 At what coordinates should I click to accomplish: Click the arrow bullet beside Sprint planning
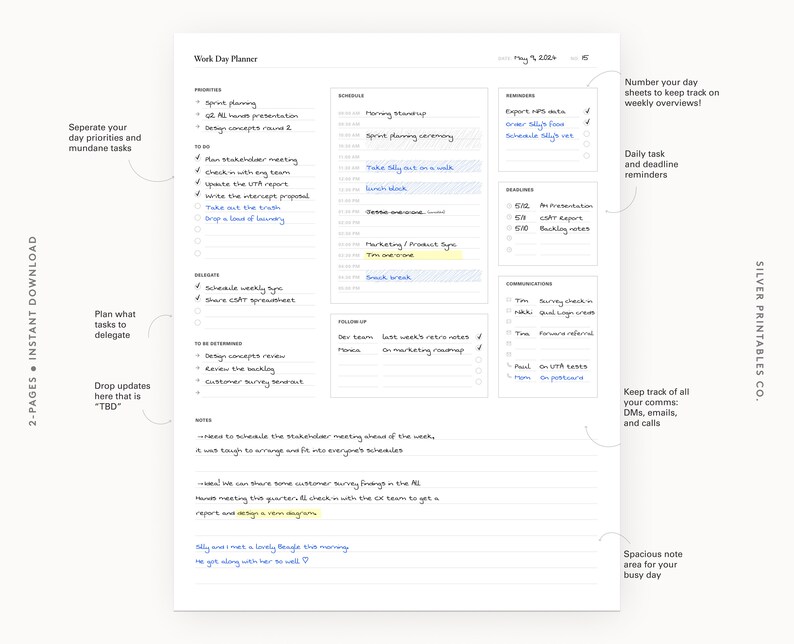[197, 102]
